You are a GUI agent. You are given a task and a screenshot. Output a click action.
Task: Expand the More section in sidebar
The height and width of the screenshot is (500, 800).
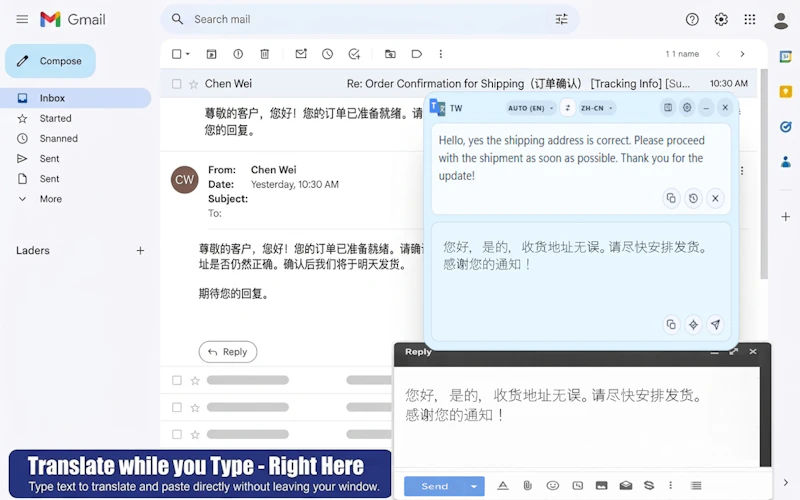tap(51, 199)
